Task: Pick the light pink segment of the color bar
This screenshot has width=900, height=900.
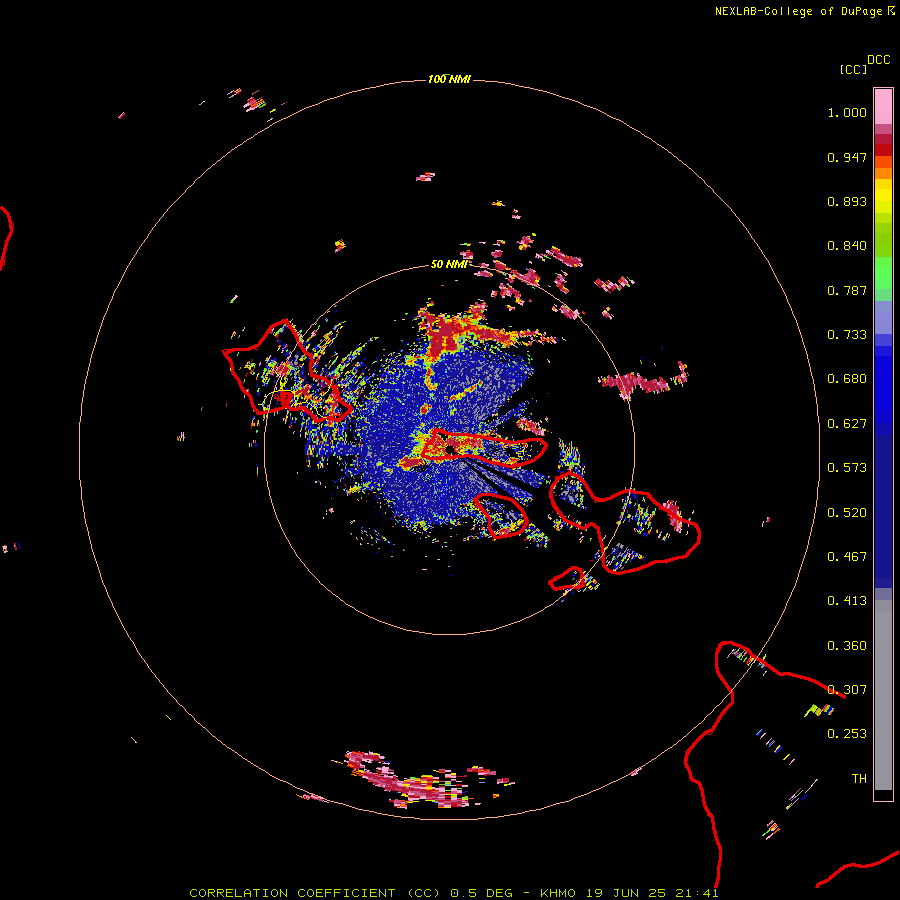Action: [883, 106]
